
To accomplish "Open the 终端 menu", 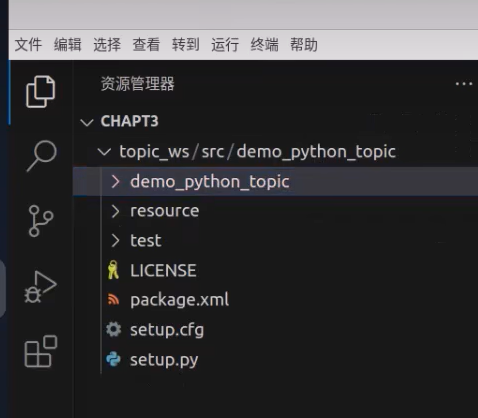I will [x=264, y=45].
